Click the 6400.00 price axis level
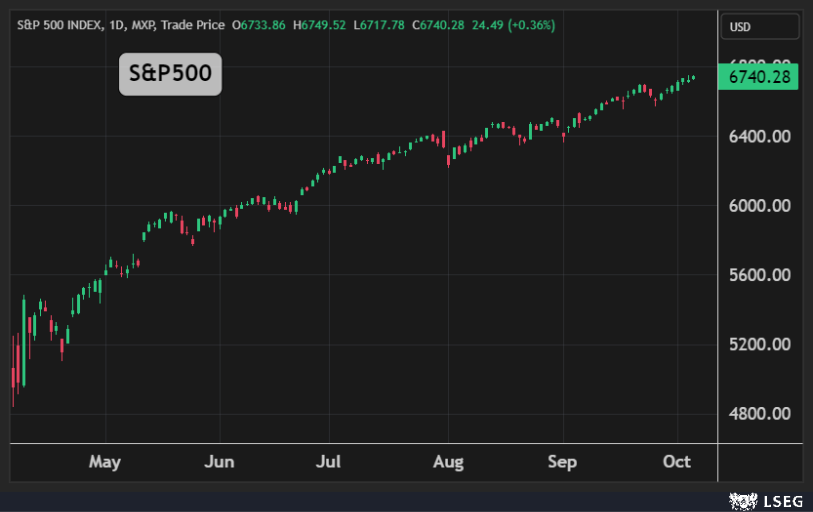The width and height of the screenshot is (813, 512). (x=760, y=136)
